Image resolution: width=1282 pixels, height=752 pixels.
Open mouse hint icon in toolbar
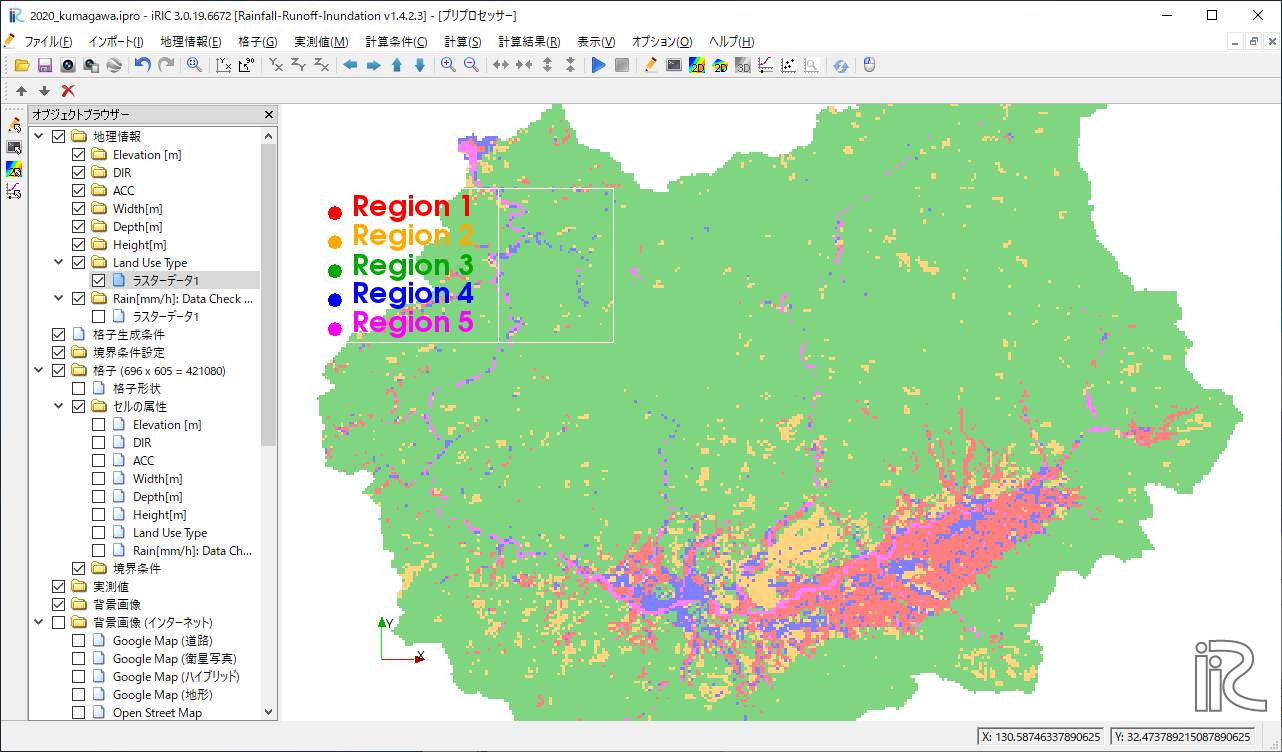pyautogui.click(x=869, y=65)
